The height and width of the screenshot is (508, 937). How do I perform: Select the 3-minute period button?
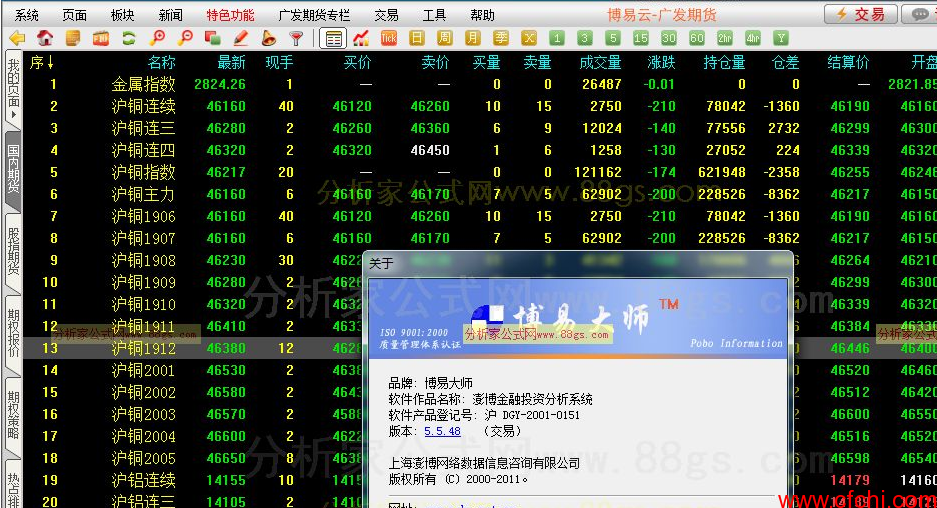584,38
